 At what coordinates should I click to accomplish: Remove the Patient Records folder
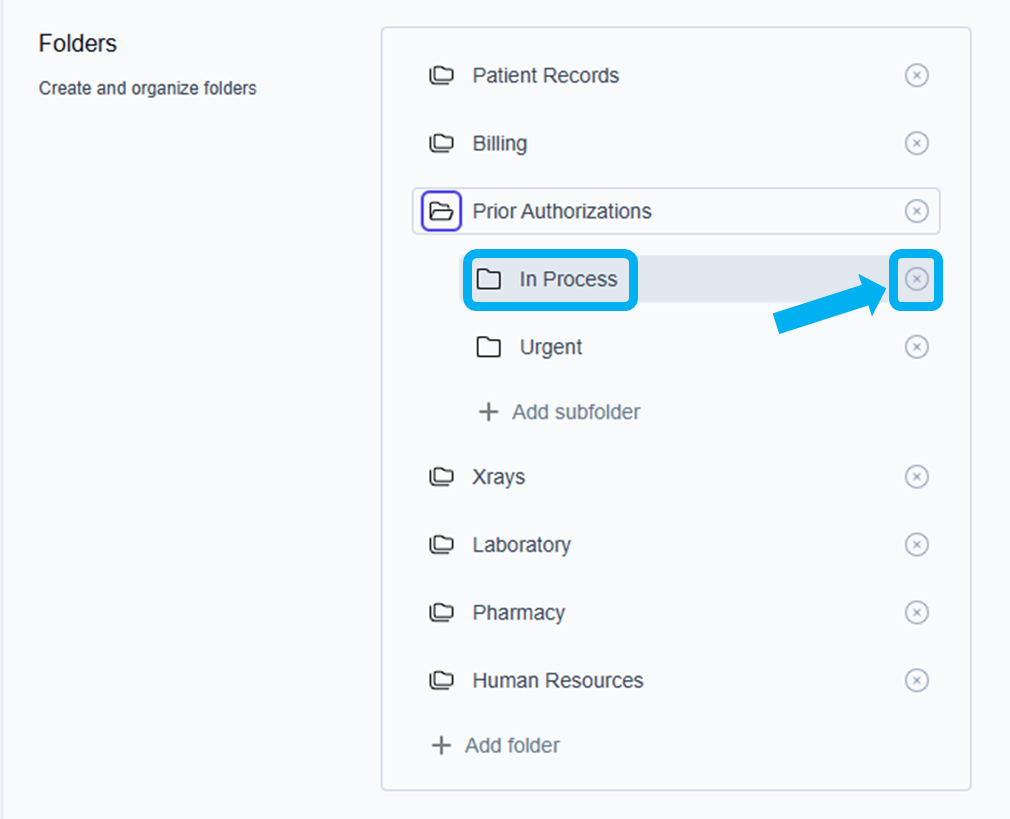(x=916, y=75)
